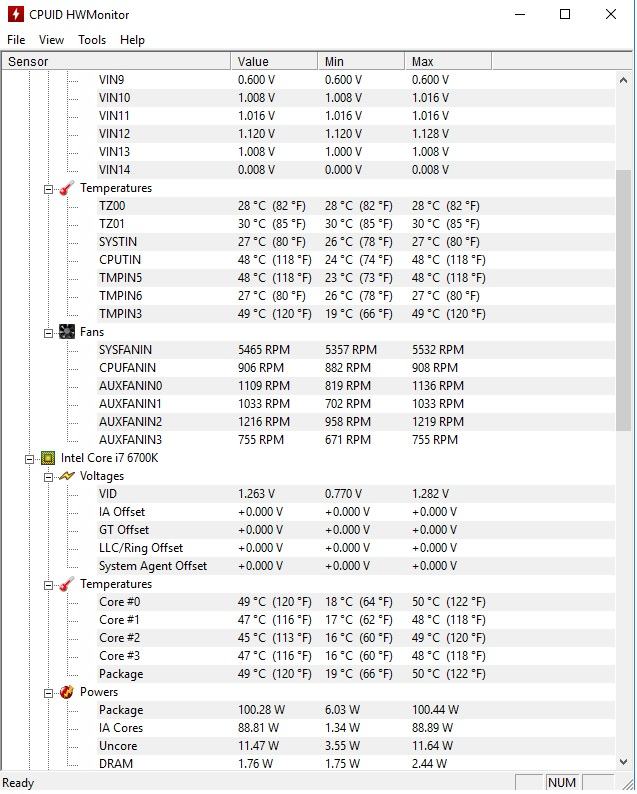Screen dimensions: 637x794
Task: Collapse the Powers section
Action: tap(48, 692)
